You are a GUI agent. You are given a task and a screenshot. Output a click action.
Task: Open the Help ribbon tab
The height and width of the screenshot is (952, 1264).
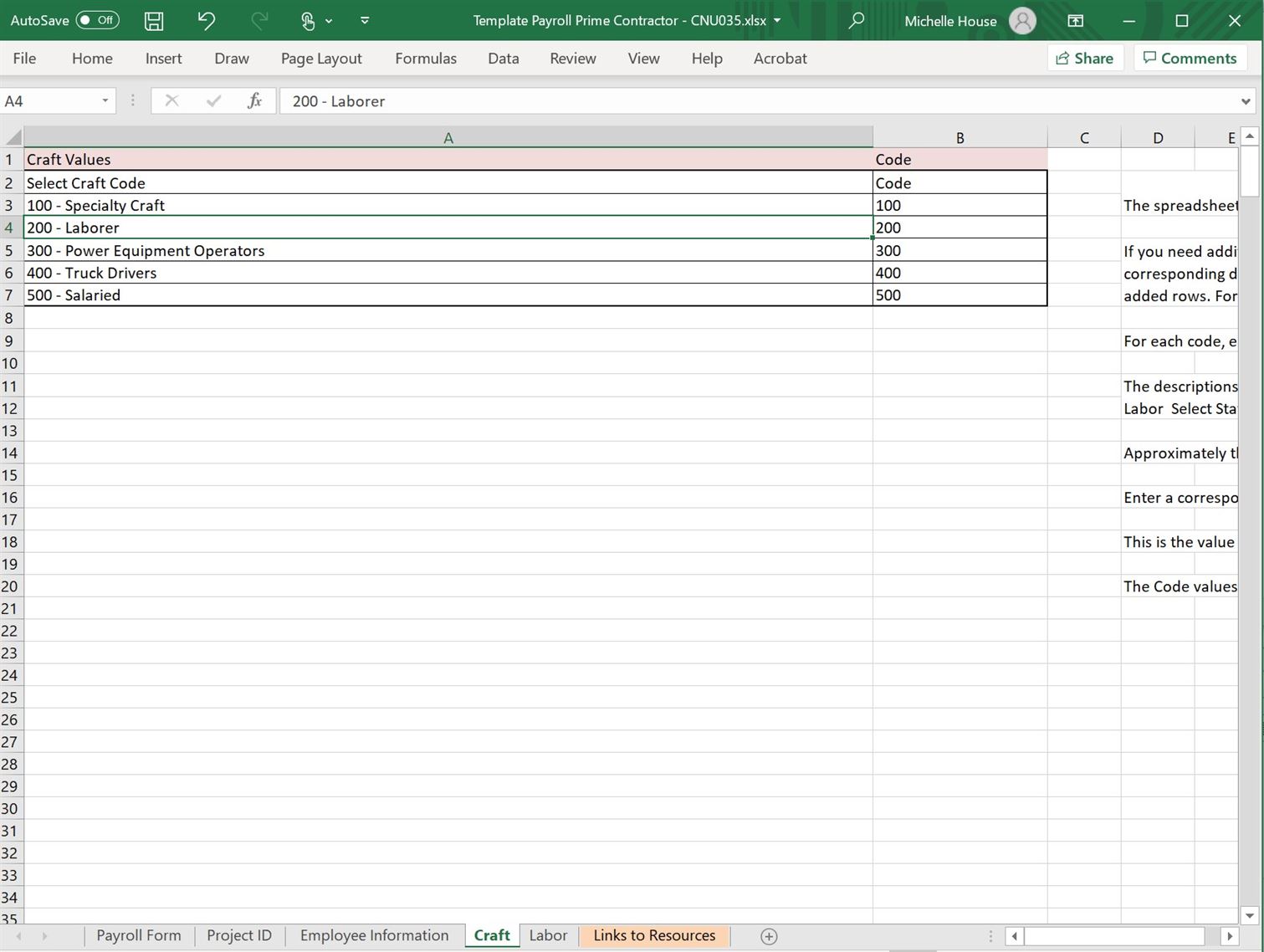(707, 59)
